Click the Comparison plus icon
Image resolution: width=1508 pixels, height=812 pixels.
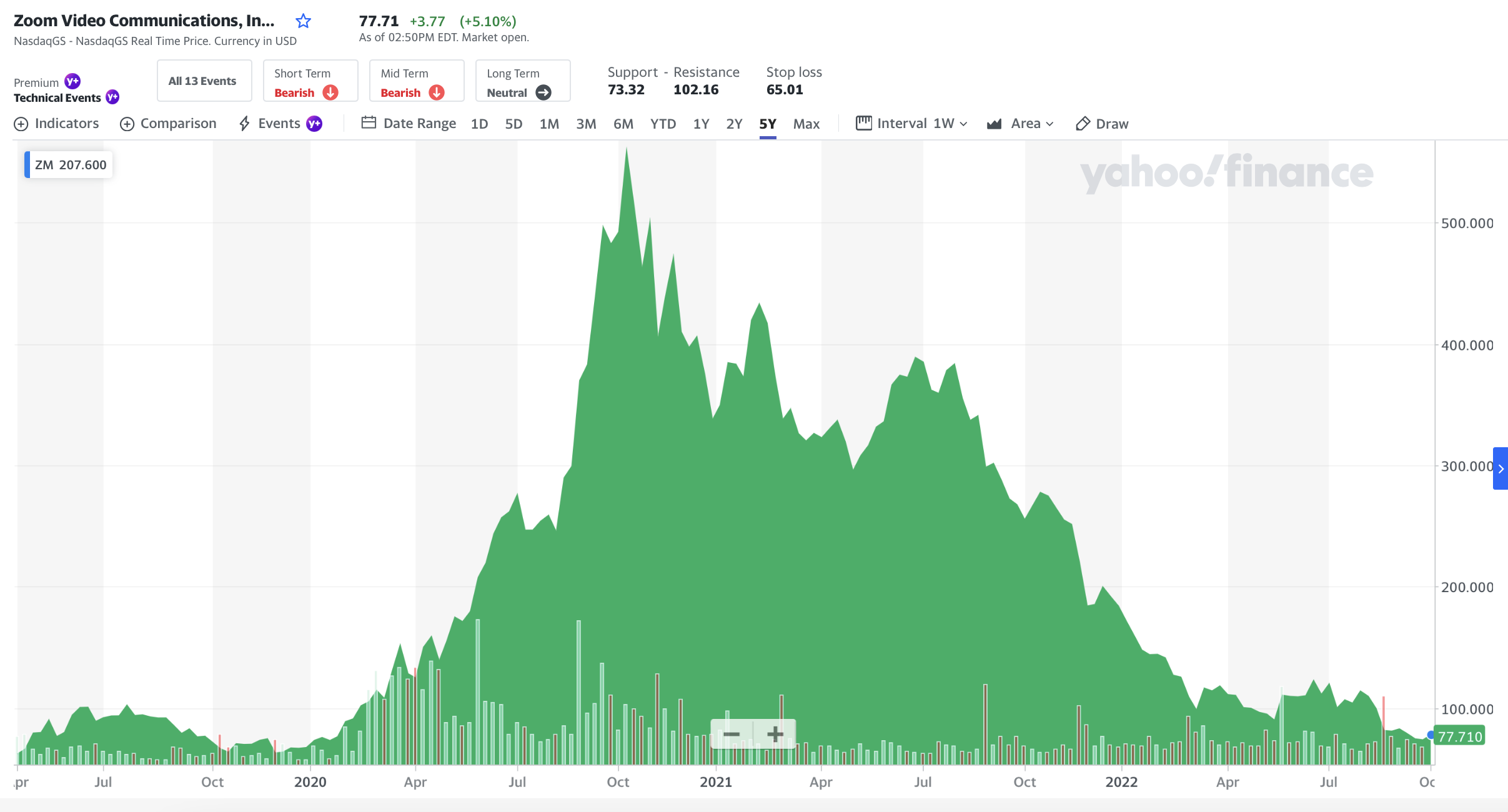point(127,124)
